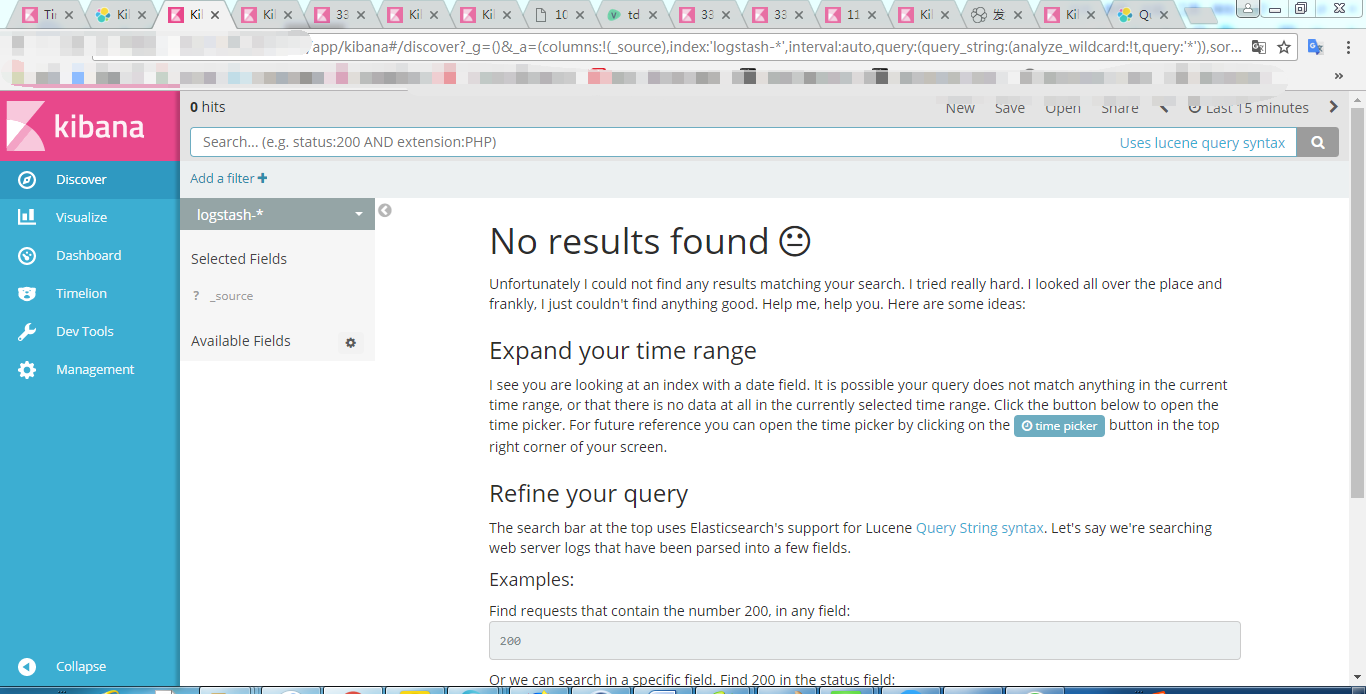The image size is (1366, 694).
Task: Click the Google Translate extension icon
Action: pyautogui.click(x=1316, y=47)
